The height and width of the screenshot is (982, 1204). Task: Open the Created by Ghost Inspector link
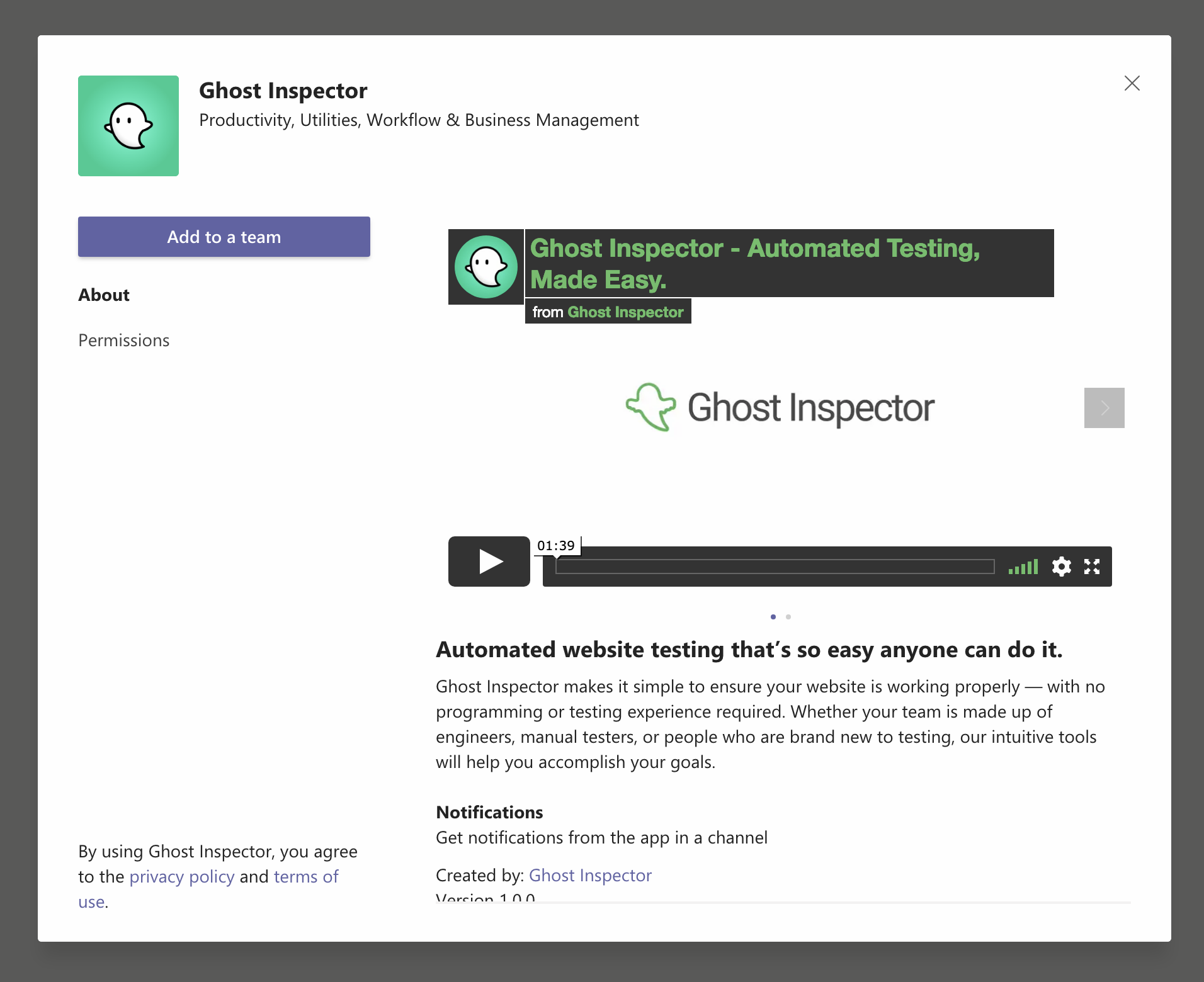[590, 875]
